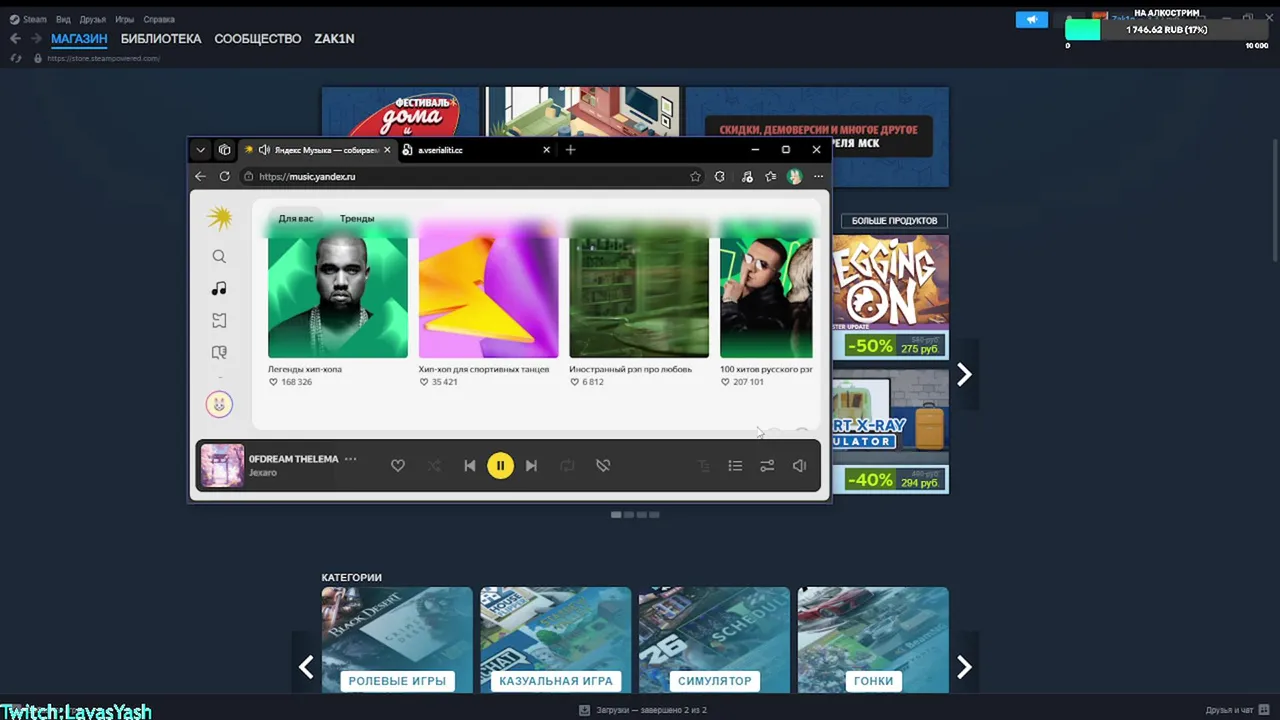
Task: Open the favorites list icon in browser toolbar
Action: click(x=770, y=176)
